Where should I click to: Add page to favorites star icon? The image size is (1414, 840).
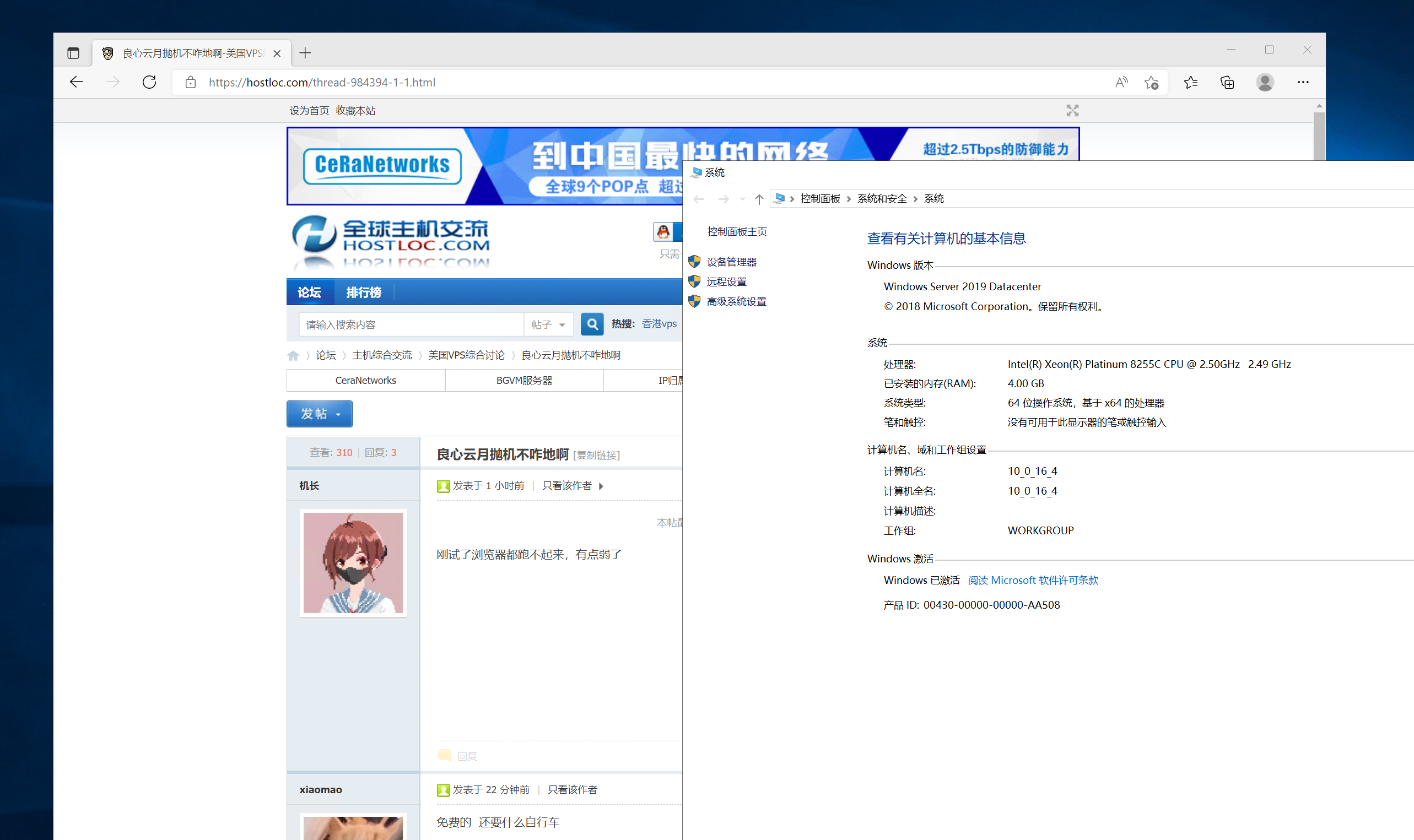[1151, 83]
